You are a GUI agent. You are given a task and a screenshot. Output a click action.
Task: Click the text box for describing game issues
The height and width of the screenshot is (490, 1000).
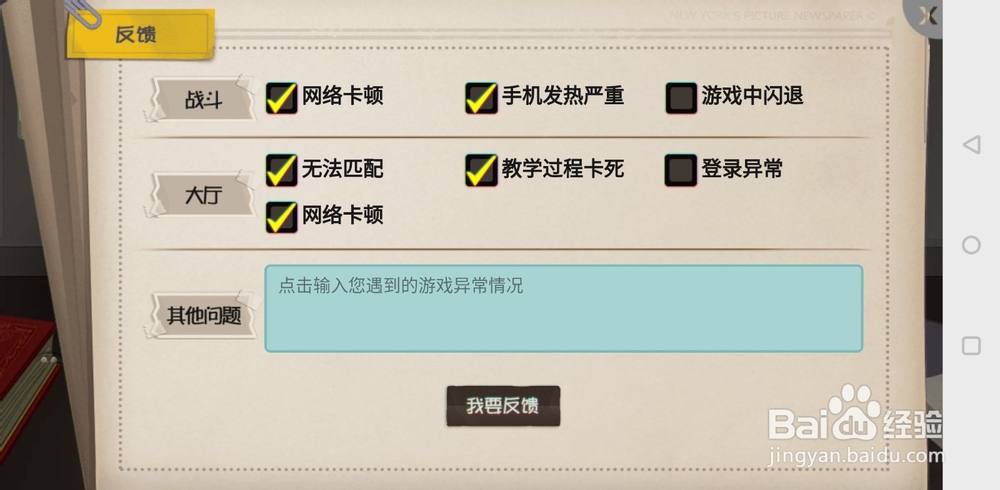pos(564,309)
